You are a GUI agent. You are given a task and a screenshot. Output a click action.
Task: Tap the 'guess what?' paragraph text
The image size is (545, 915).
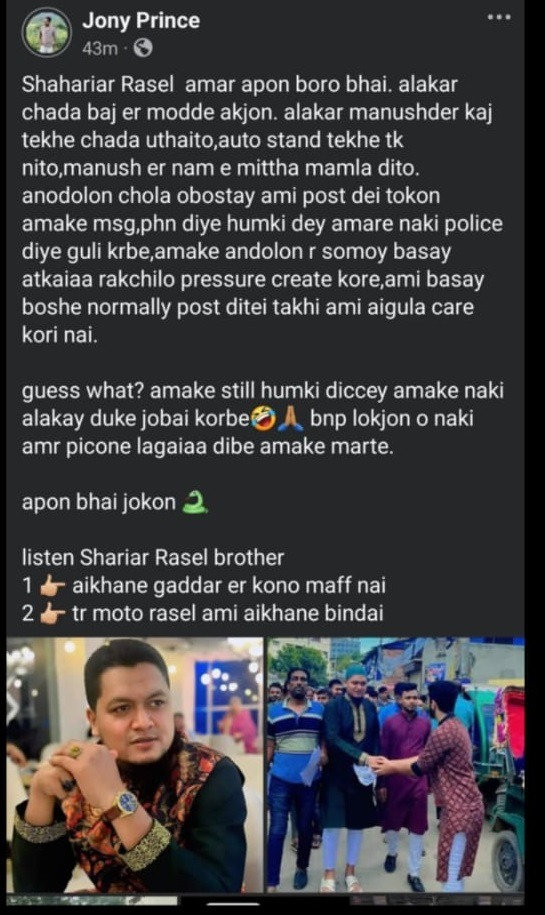(x=263, y=418)
